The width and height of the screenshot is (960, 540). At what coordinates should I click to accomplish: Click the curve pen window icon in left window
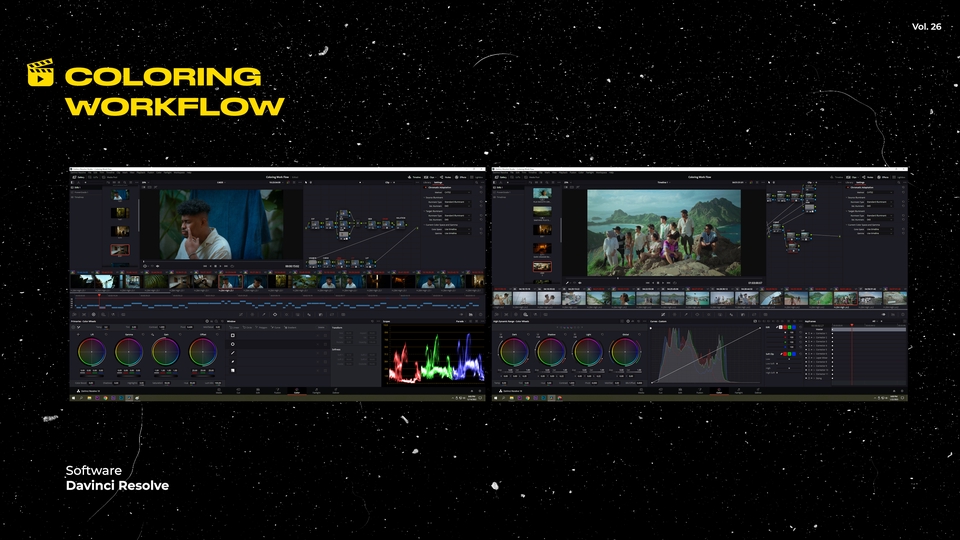[233, 353]
